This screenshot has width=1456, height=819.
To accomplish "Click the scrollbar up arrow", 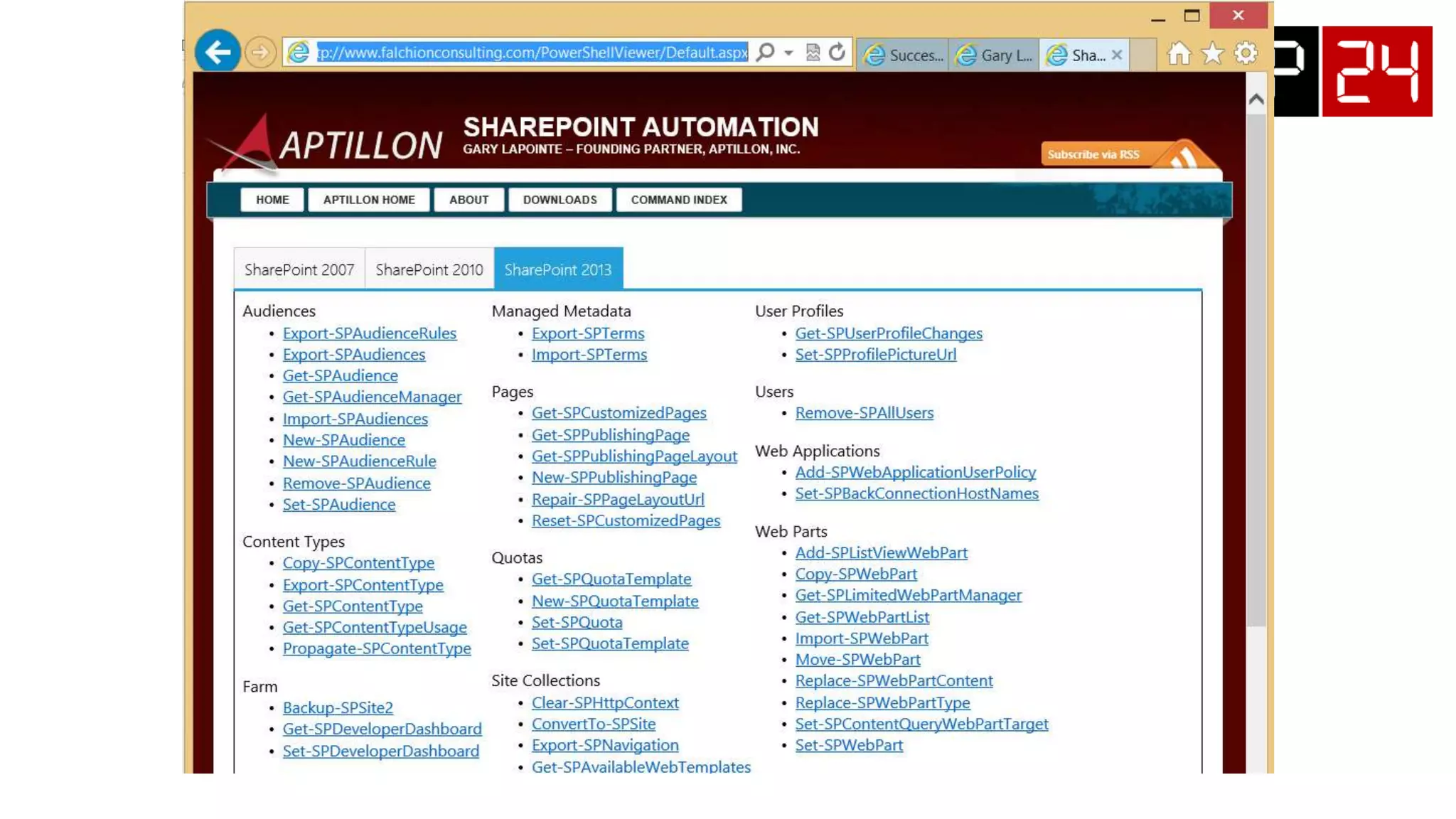I will coord(1256,100).
